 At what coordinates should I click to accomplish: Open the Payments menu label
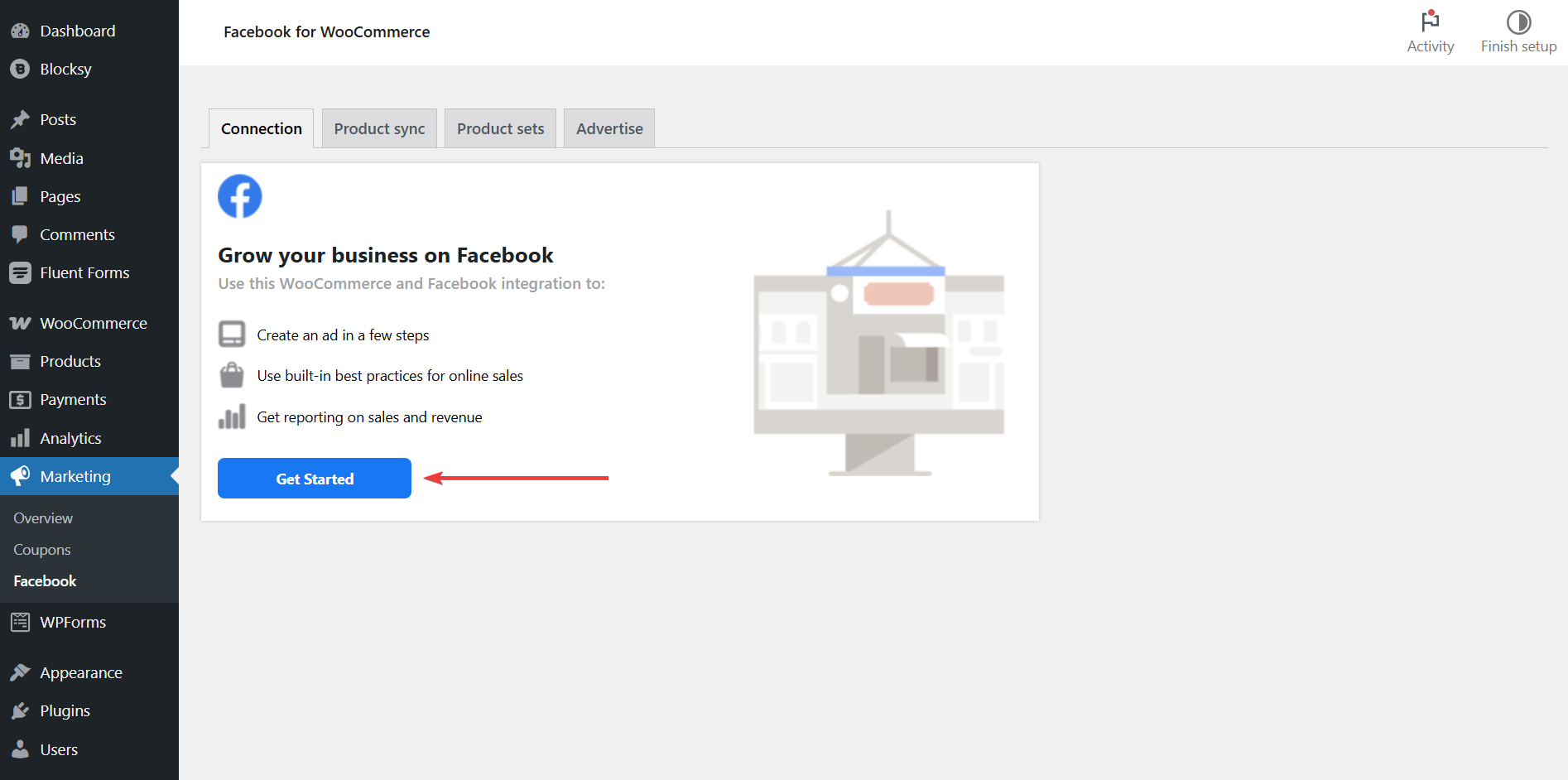coord(73,400)
